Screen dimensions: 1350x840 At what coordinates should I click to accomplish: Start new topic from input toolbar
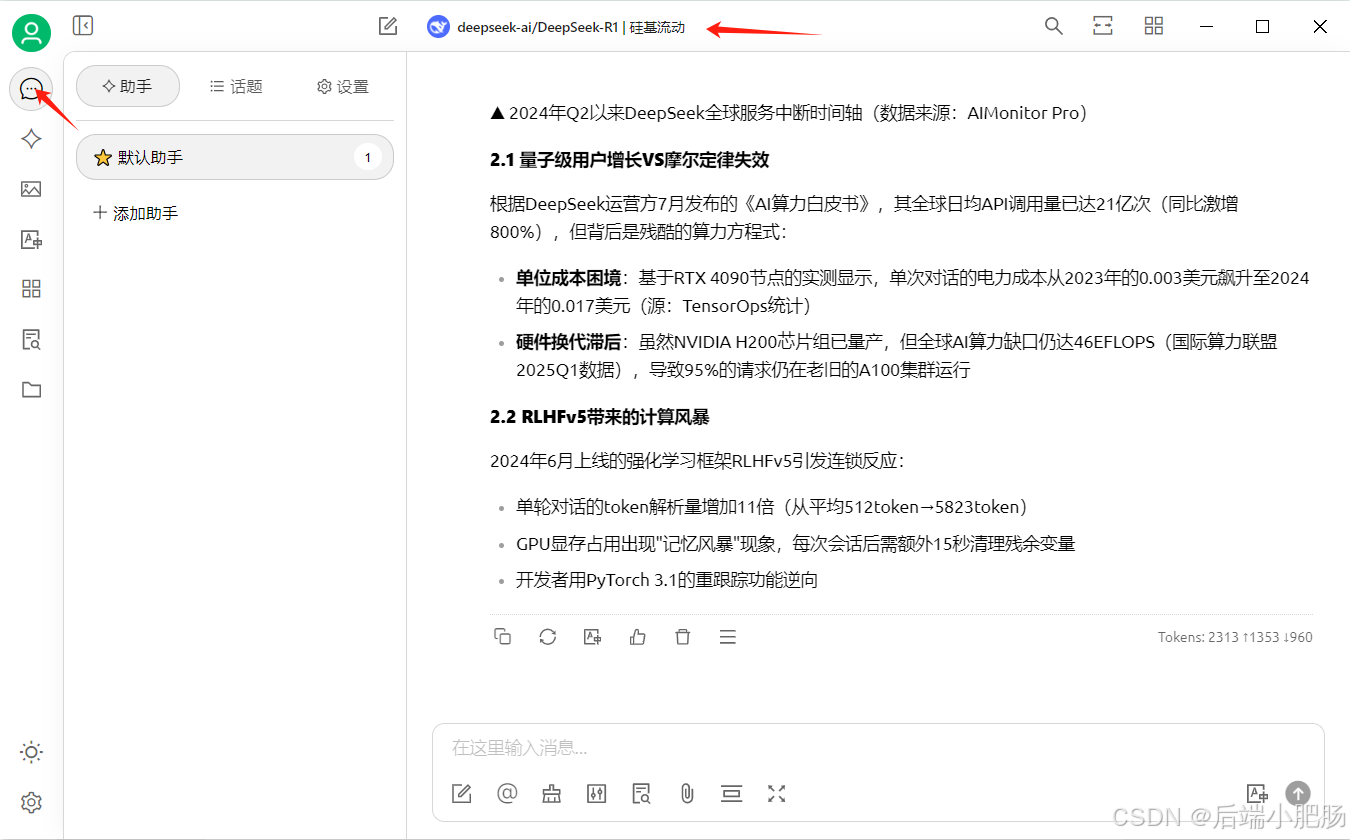pos(461,794)
